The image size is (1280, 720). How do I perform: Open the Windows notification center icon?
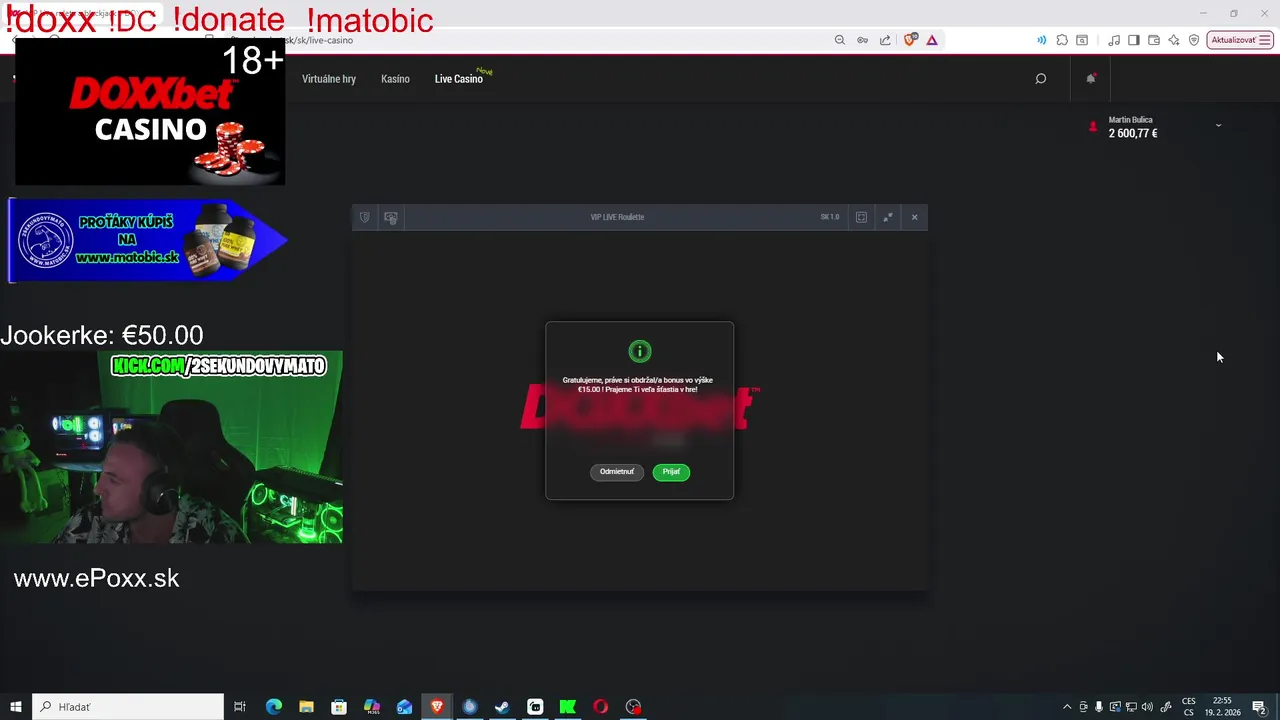(x=1259, y=707)
